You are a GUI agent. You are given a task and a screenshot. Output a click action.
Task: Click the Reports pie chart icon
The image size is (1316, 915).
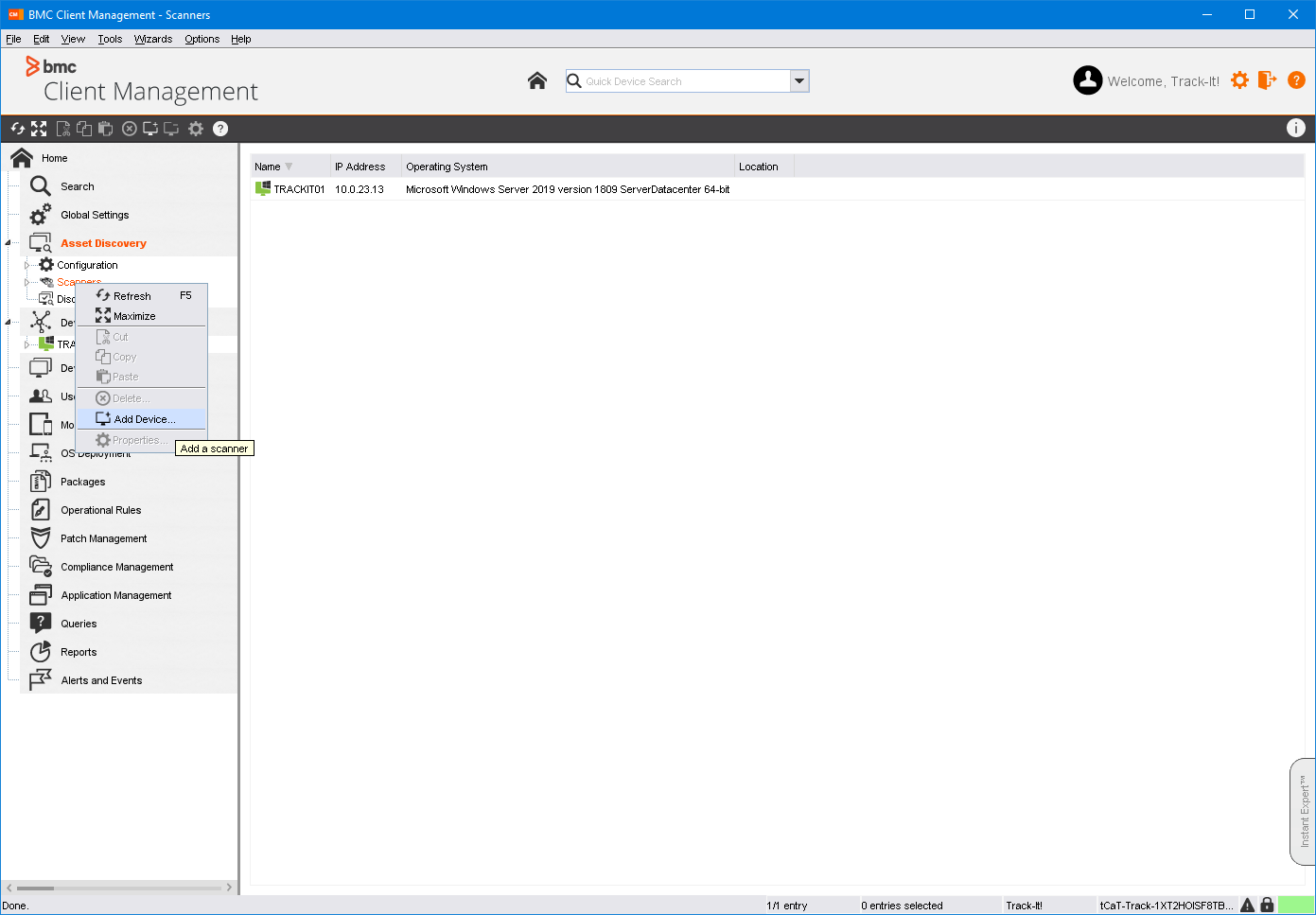click(41, 652)
